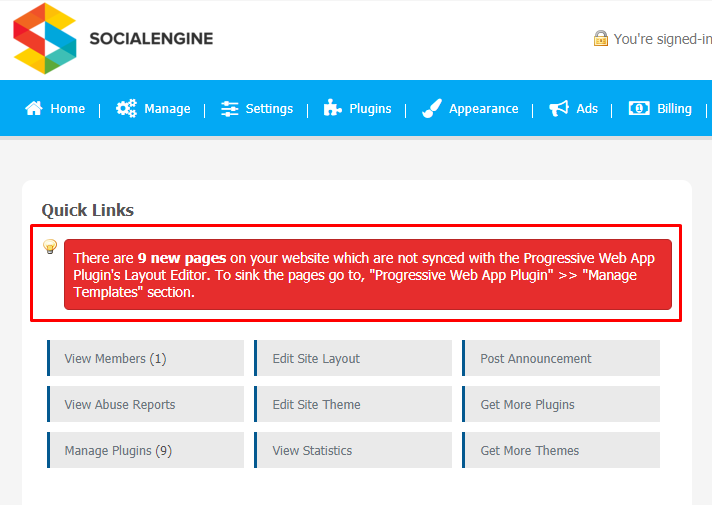Click the You're signed-in text
712x505 pixels.
point(663,39)
